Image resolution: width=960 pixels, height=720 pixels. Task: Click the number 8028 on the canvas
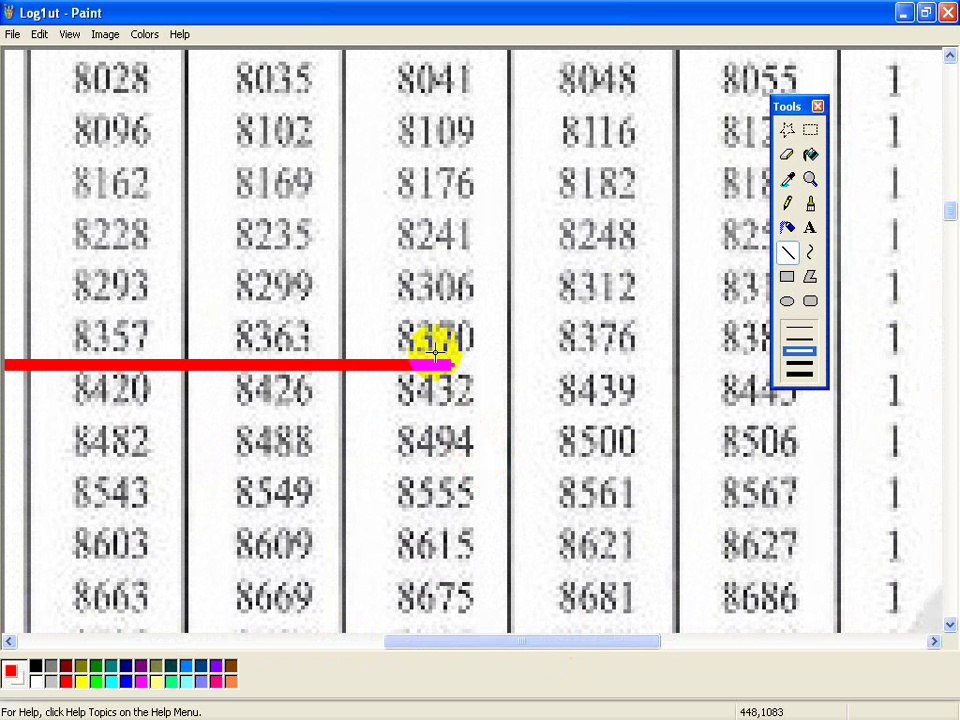111,80
